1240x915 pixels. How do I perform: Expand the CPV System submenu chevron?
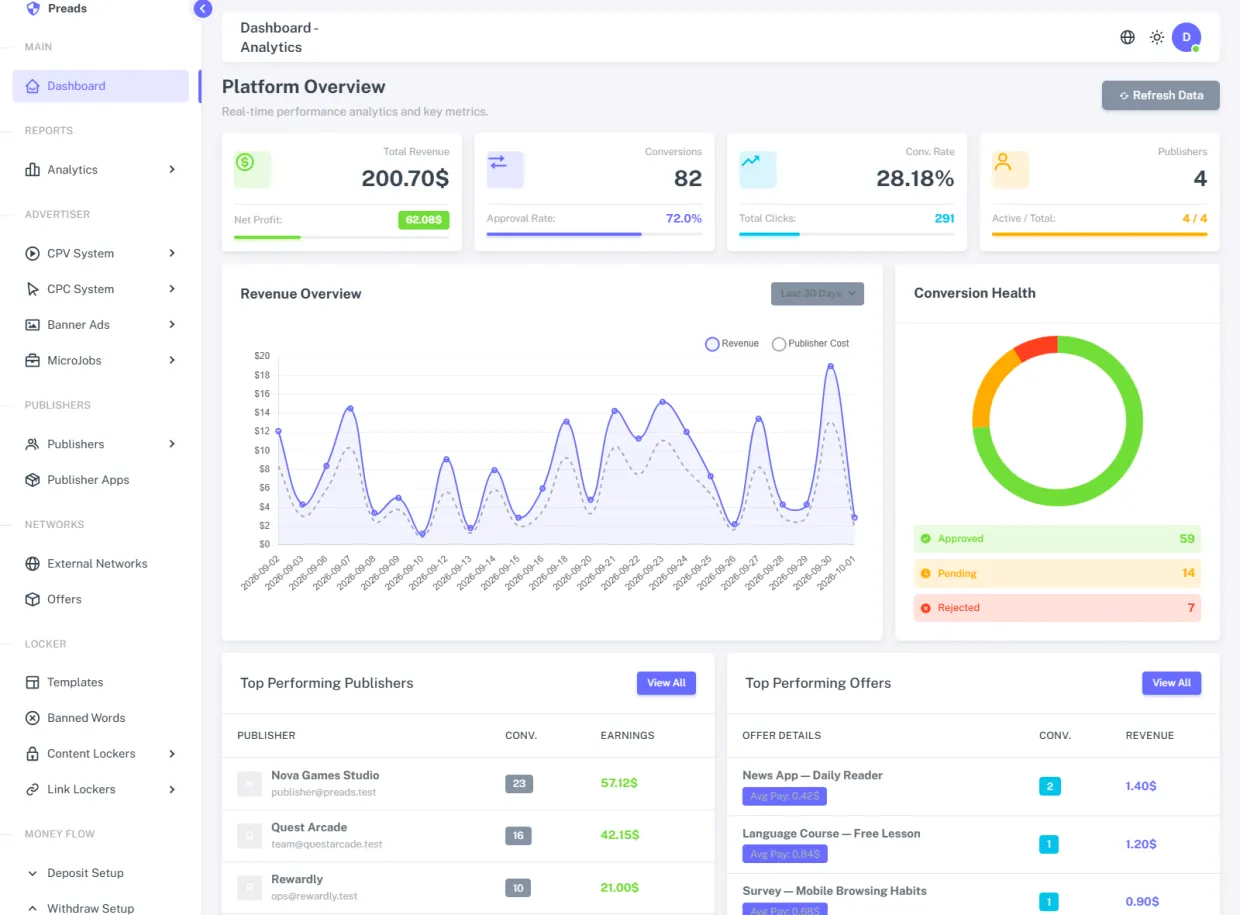[172, 254]
